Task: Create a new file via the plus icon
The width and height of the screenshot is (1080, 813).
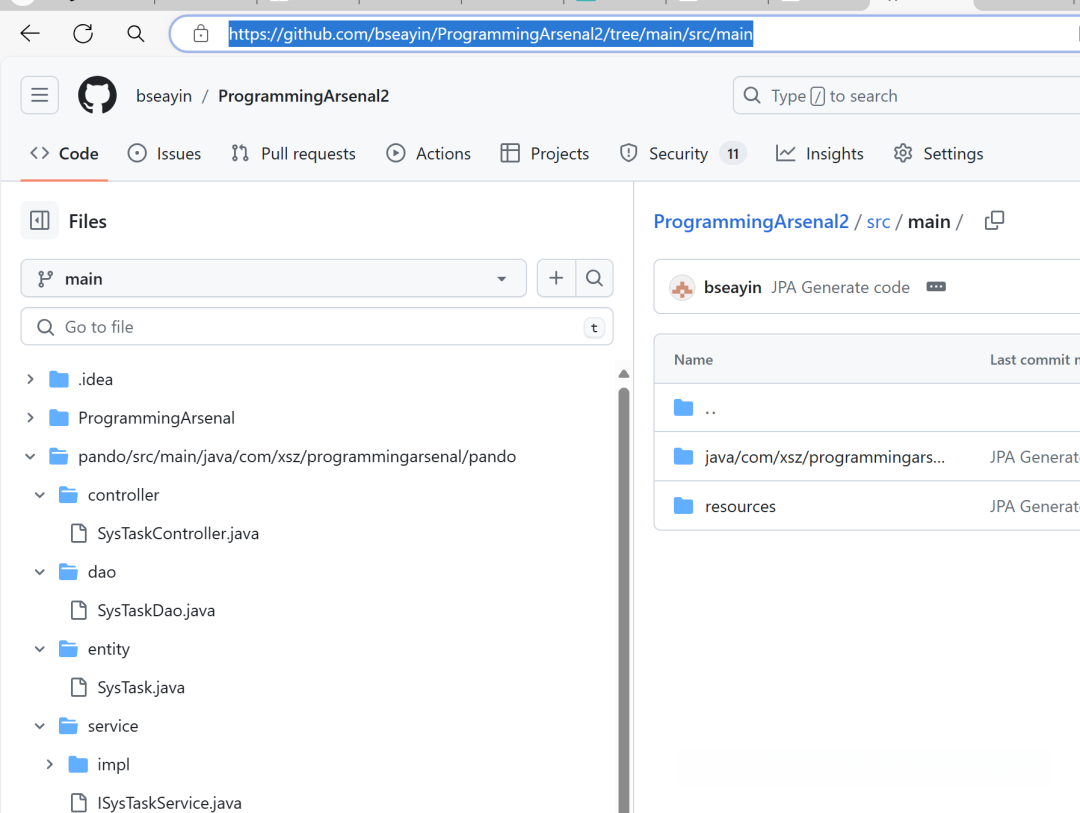Action: (x=556, y=278)
